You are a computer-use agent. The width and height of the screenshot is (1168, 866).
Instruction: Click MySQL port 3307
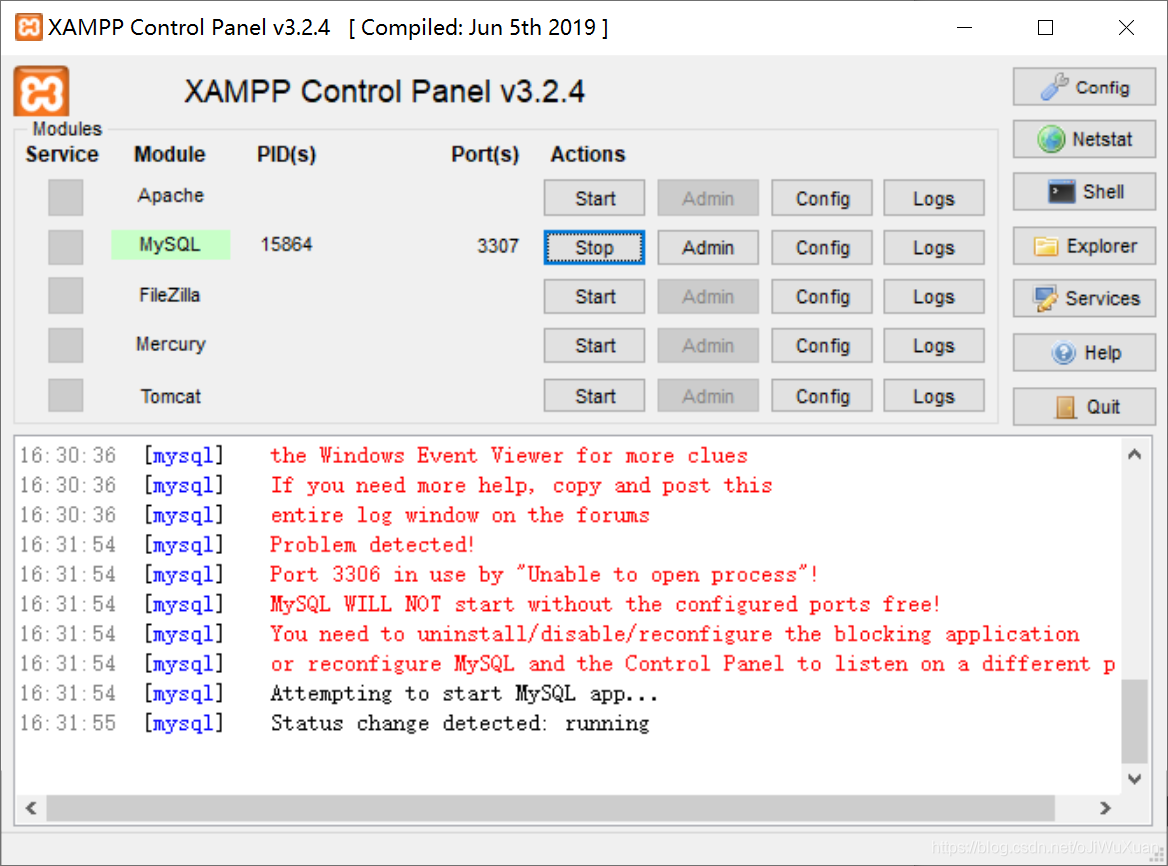coord(498,246)
